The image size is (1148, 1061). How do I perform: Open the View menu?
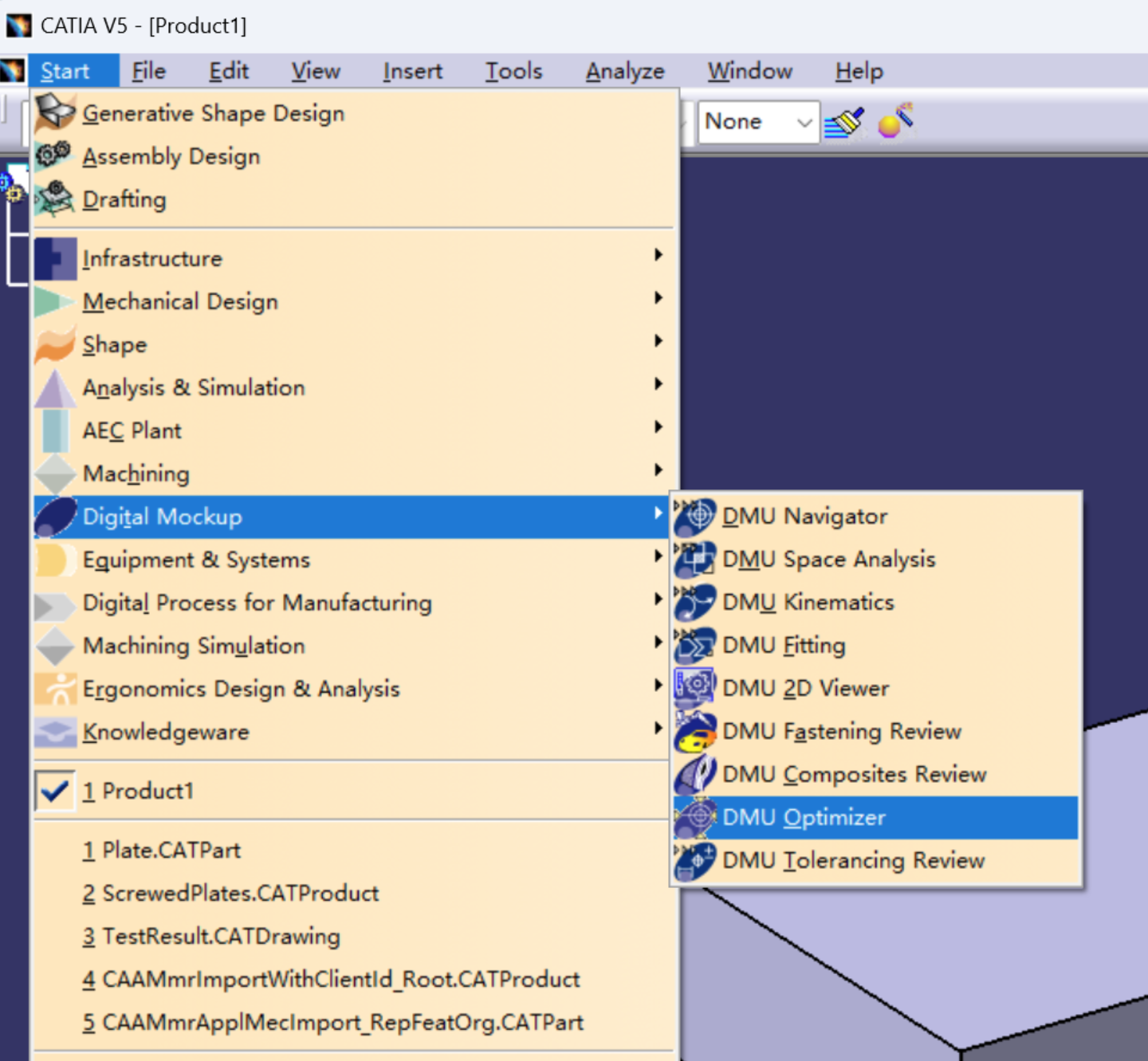[x=316, y=71]
